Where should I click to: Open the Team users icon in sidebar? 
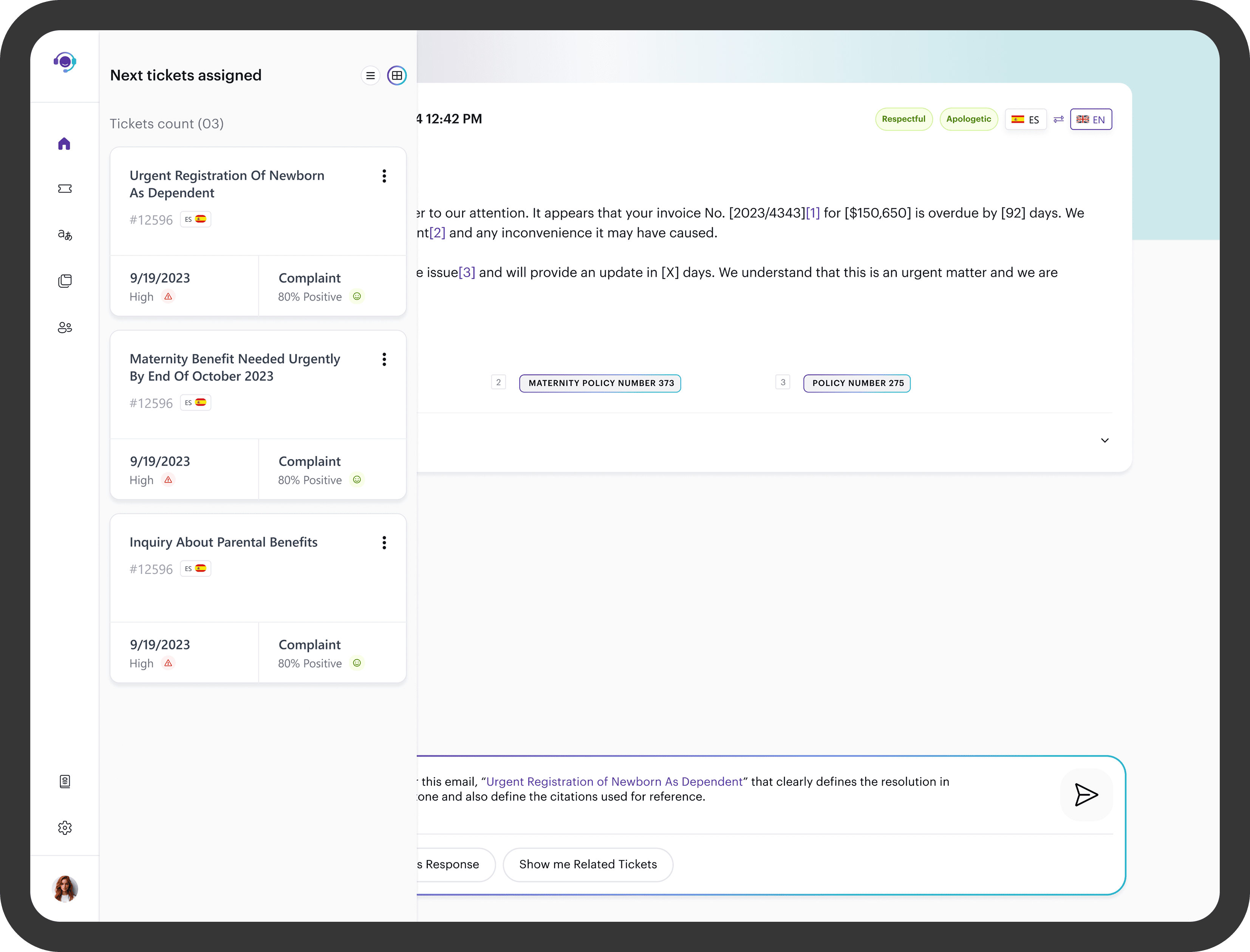coord(65,328)
